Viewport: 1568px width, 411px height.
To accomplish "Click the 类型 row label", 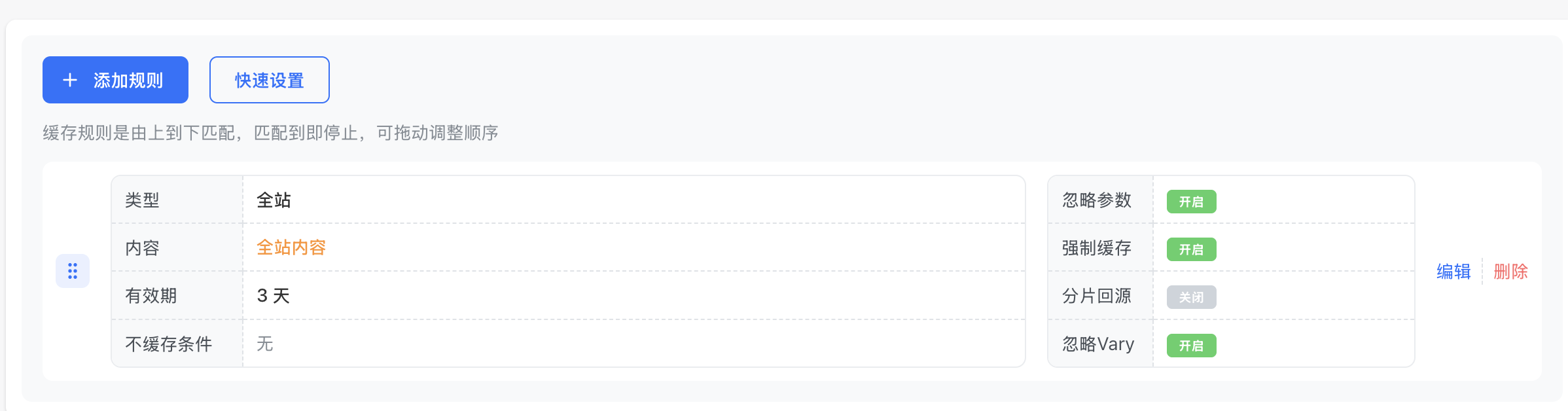I will 142,200.
